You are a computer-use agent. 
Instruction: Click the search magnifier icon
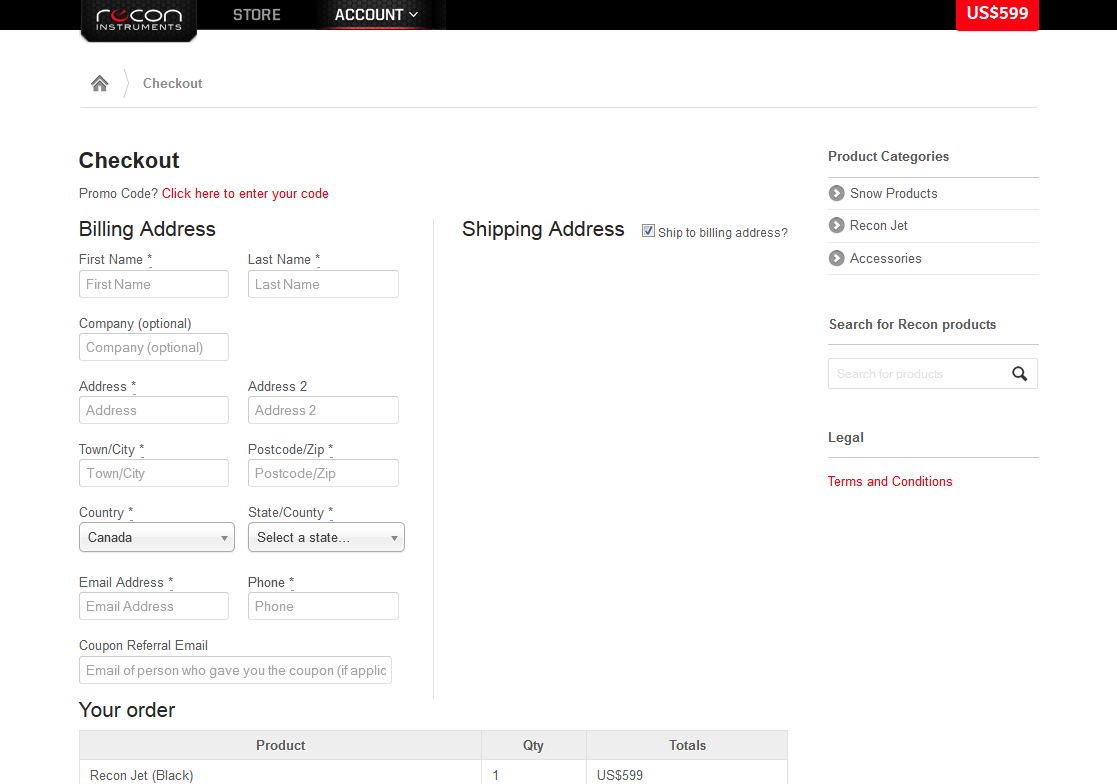(x=1019, y=373)
